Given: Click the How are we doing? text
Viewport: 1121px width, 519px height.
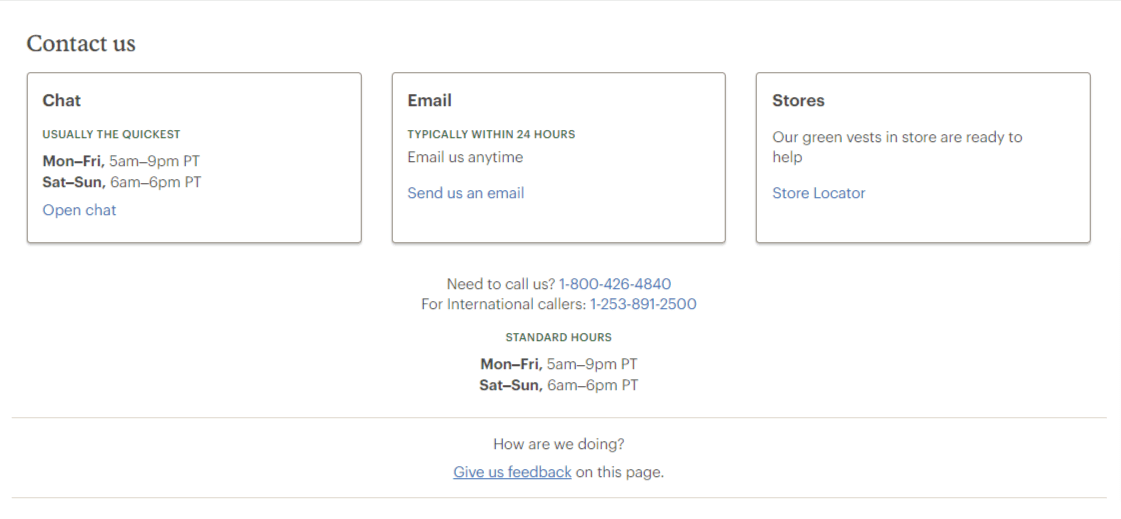Looking at the screenshot, I should (x=558, y=444).
